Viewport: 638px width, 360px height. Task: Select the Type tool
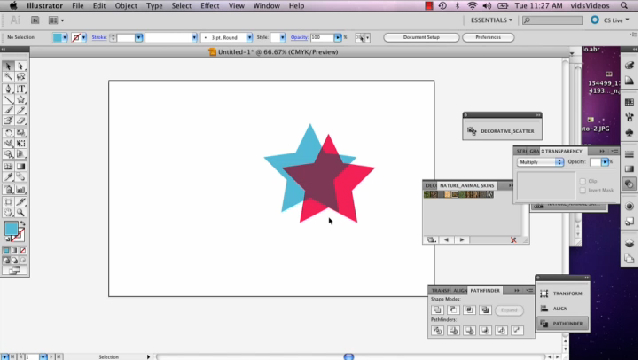[x=21, y=88]
